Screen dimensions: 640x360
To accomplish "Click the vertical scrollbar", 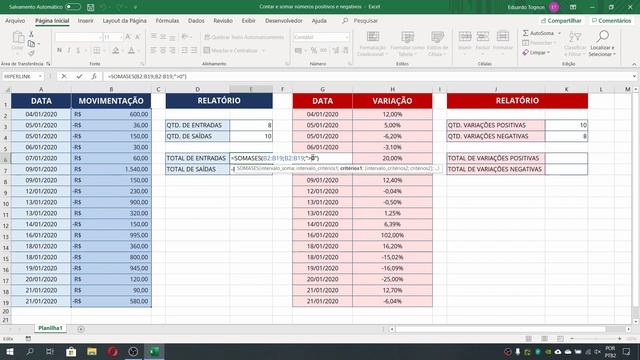I will point(636,204).
